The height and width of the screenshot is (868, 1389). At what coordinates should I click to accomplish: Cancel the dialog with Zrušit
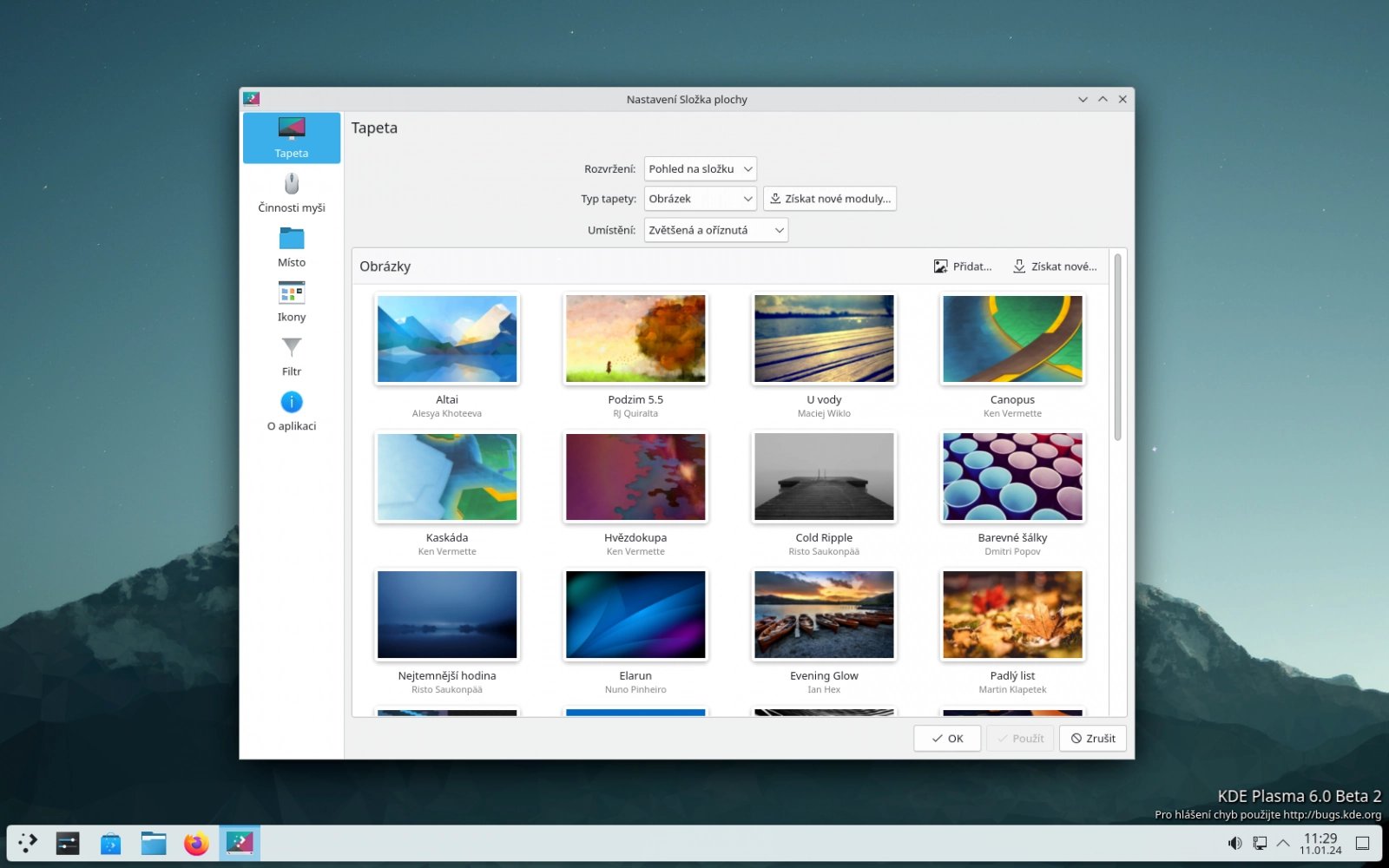(x=1092, y=739)
